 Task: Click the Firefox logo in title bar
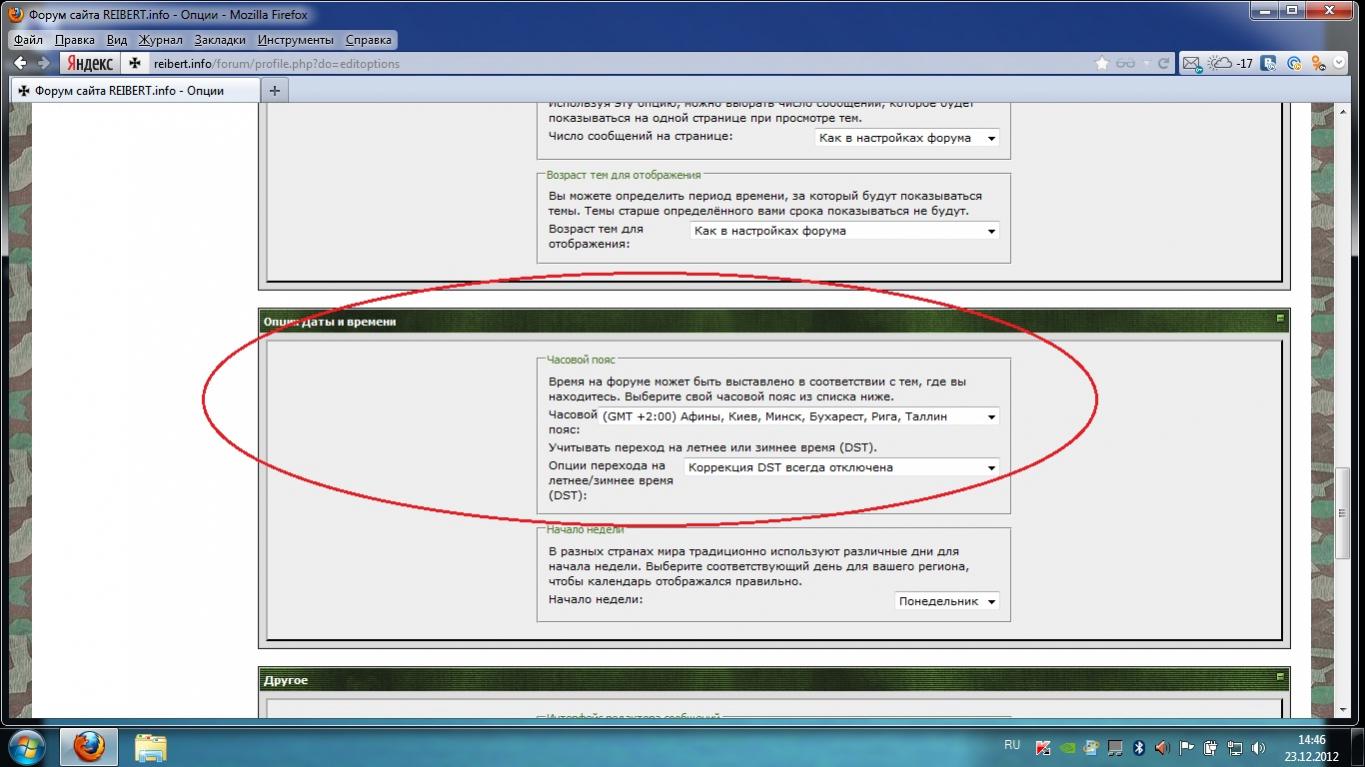17,14
